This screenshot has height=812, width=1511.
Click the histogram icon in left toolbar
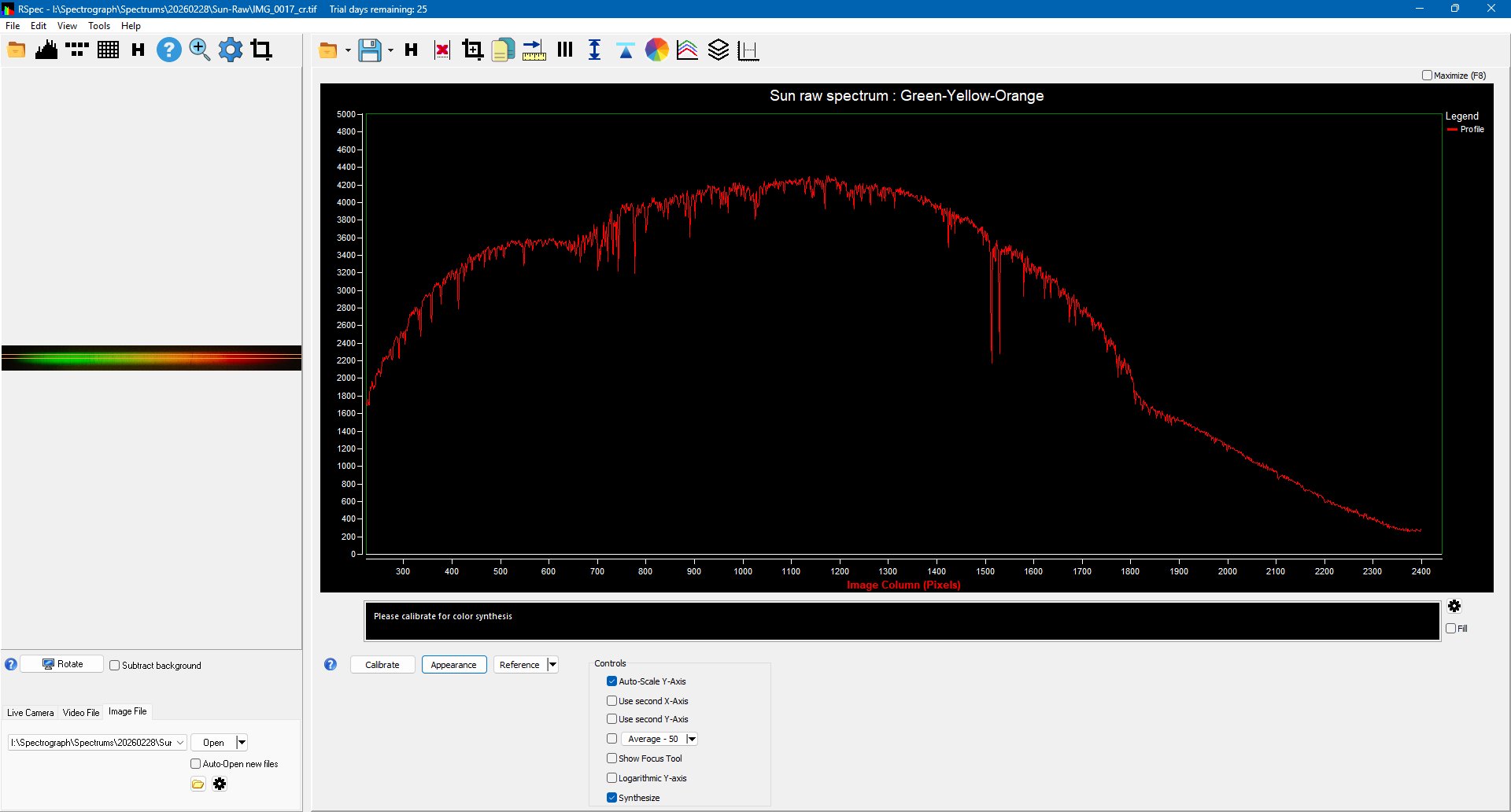pyautogui.click(x=46, y=50)
